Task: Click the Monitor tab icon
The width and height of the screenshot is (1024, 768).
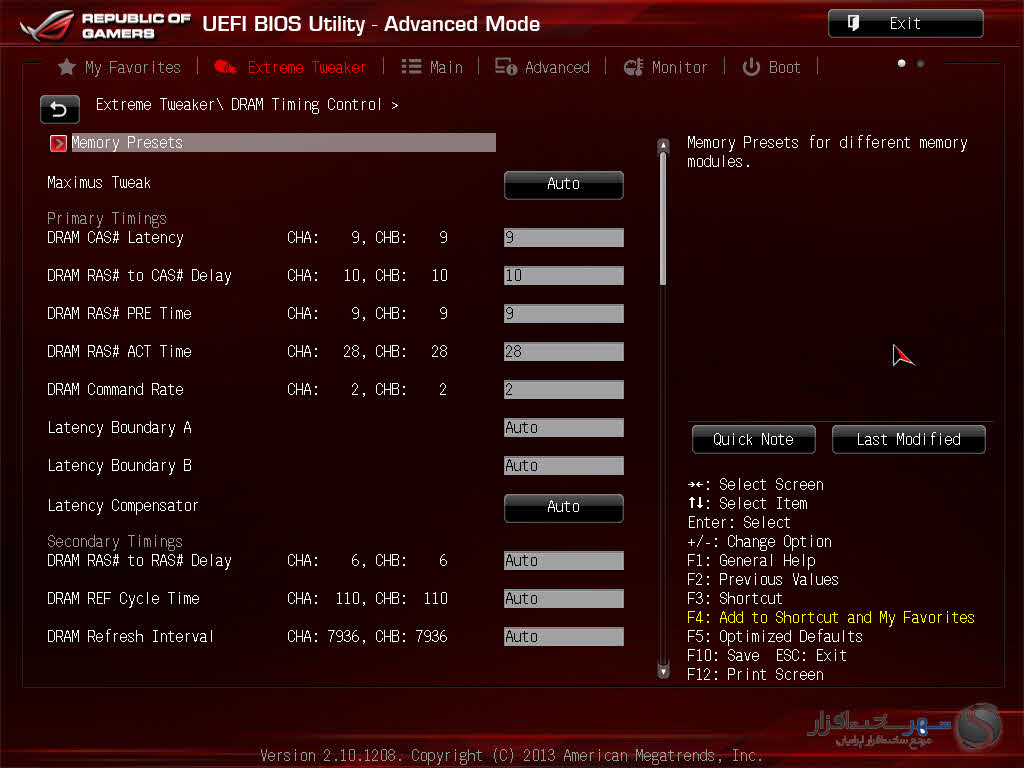Action: pyautogui.click(x=633, y=67)
